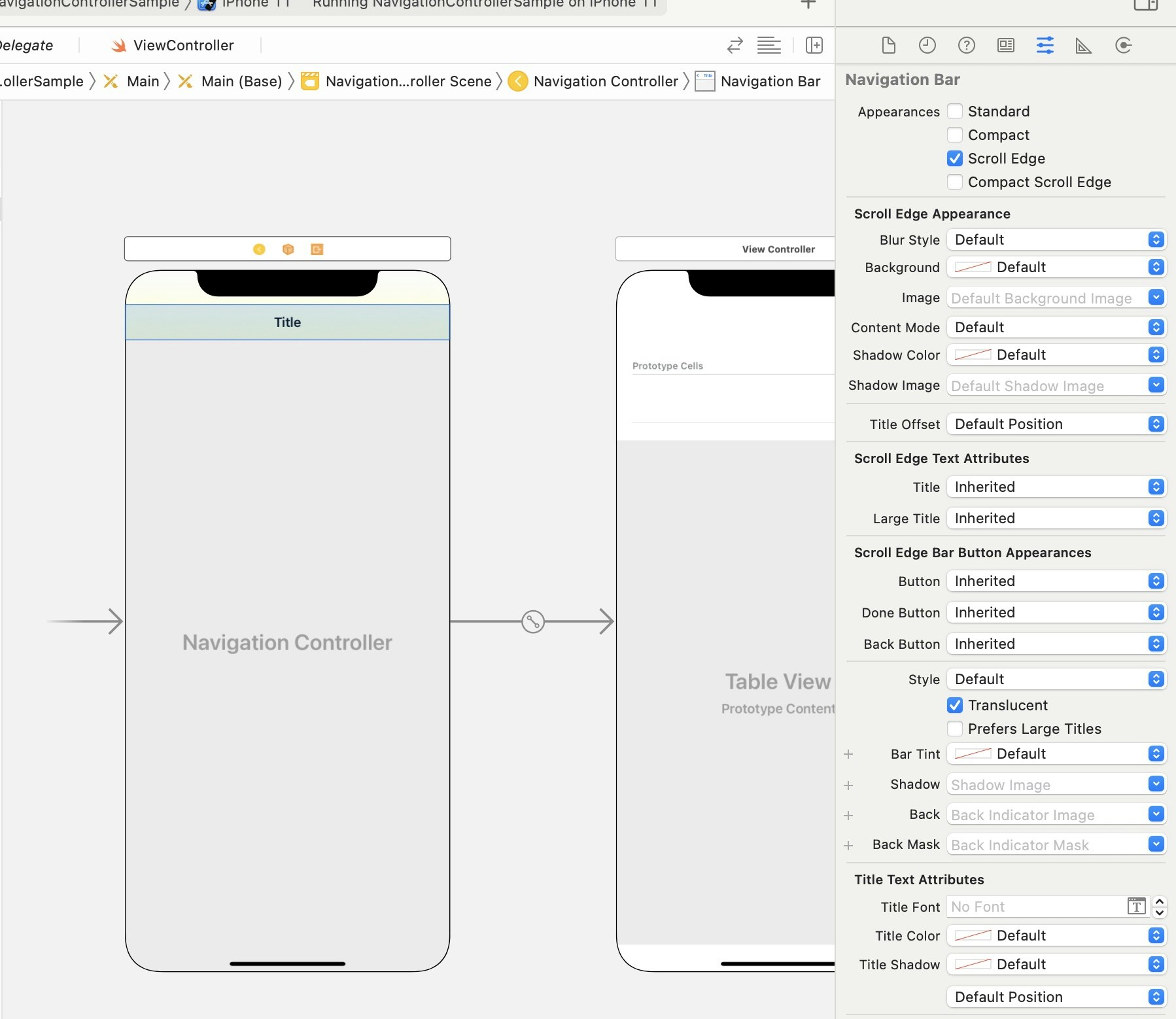Pick the Background color swatch

(x=973, y=267)
